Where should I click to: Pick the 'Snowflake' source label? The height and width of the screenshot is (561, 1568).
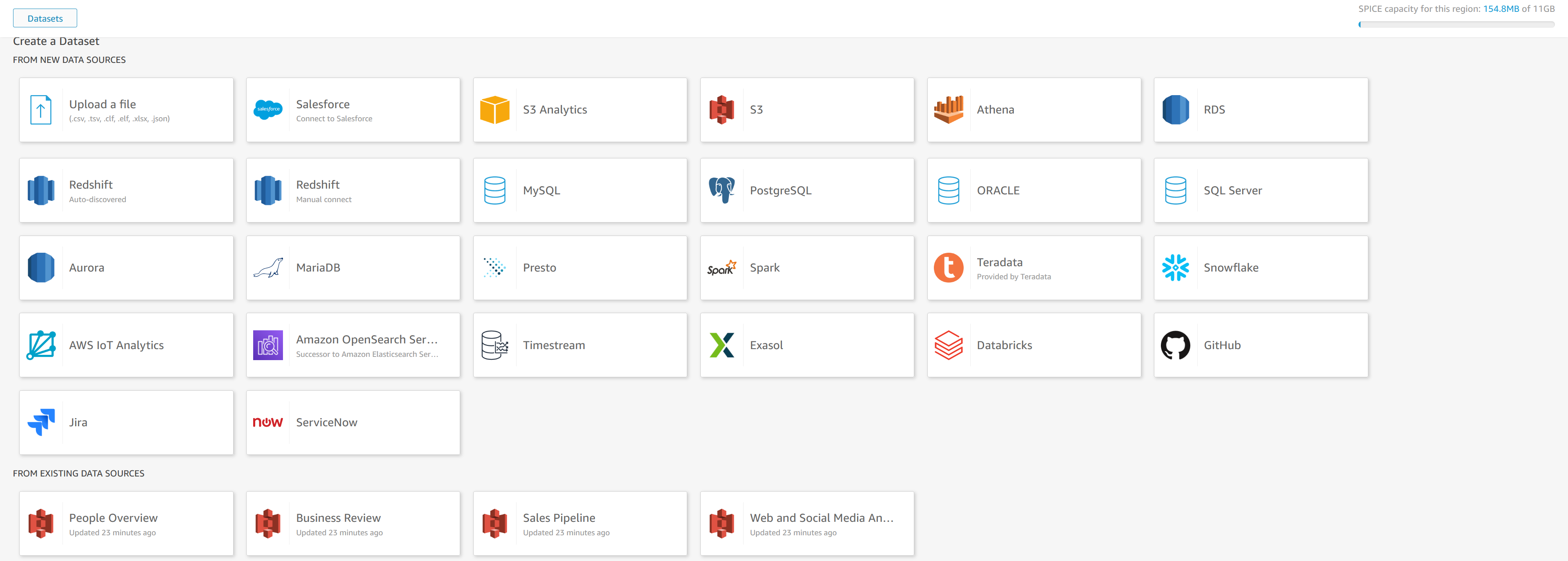pos(1231,268)
